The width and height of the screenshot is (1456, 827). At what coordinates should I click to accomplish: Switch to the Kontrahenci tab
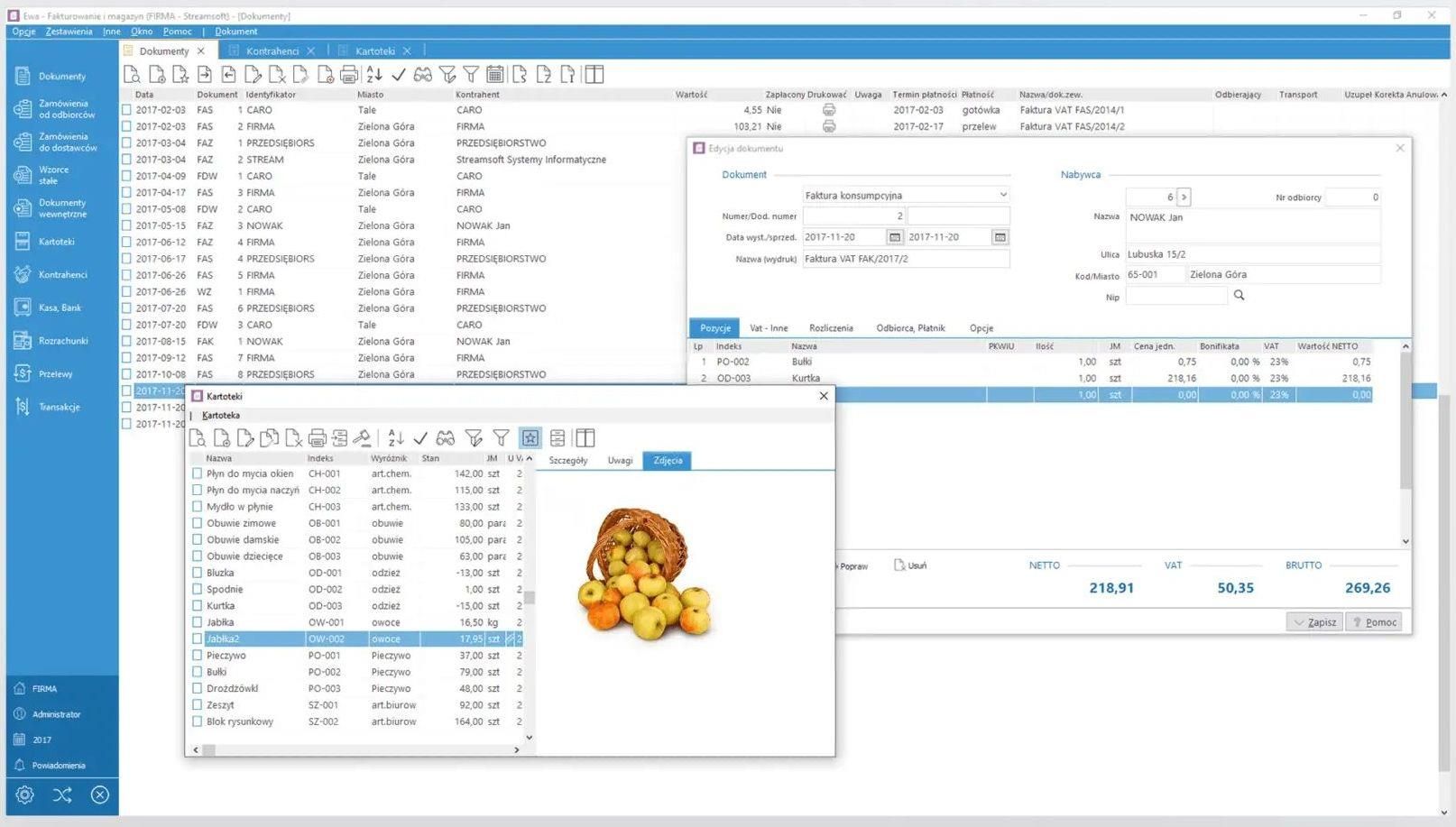tap(272, 51)
